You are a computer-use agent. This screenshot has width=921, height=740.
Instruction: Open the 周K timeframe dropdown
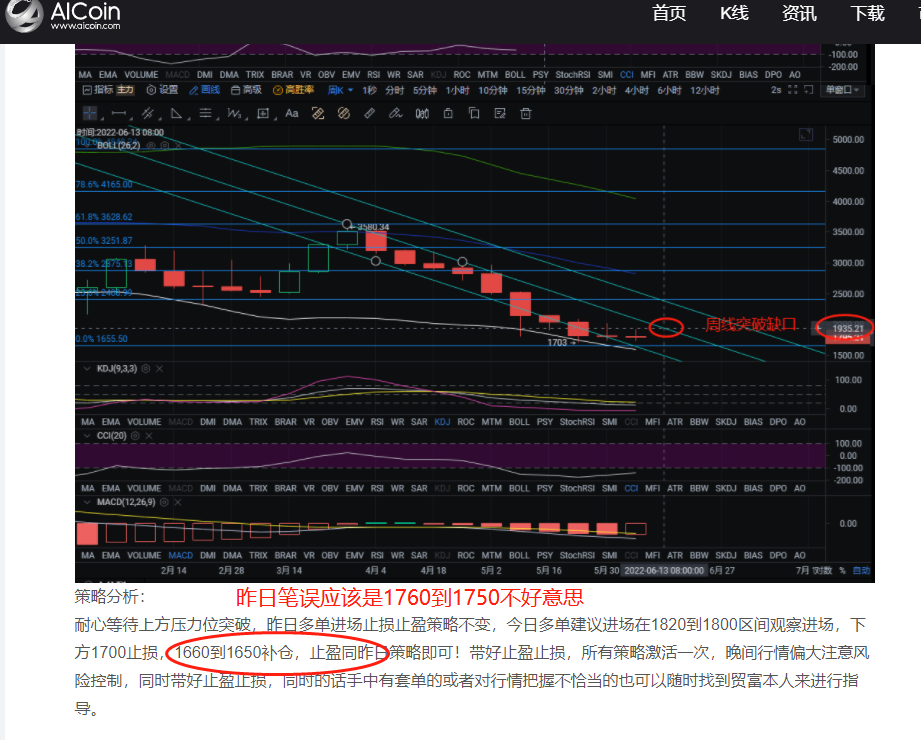click(x=343, y=90)
